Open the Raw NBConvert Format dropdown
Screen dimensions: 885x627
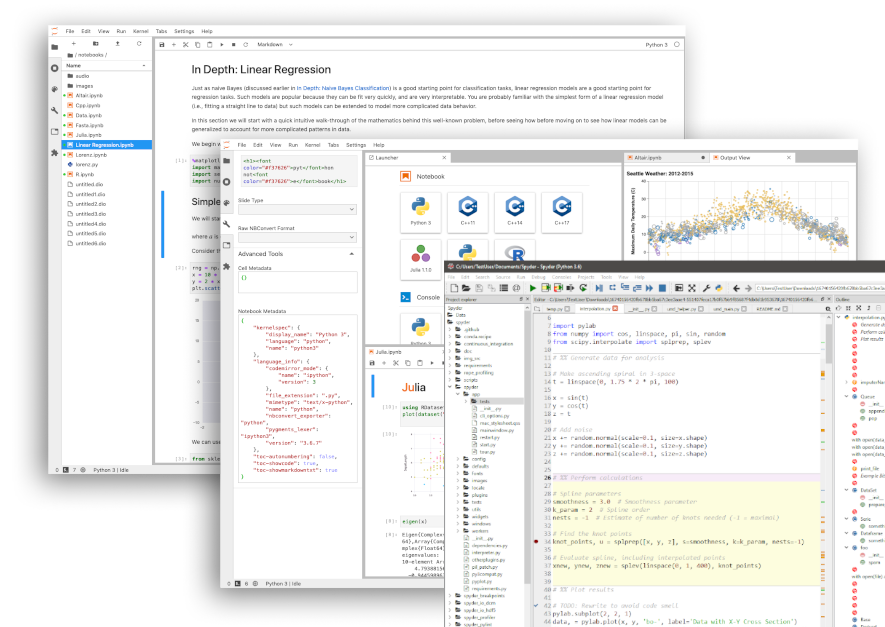pos(295,237)
